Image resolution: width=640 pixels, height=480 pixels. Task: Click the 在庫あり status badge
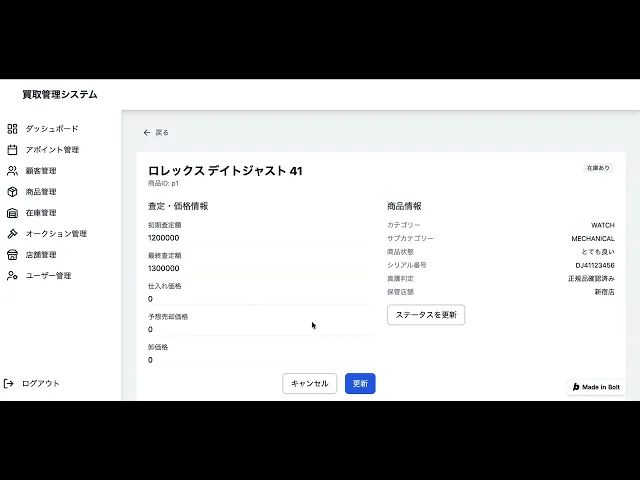pos(598,168)
